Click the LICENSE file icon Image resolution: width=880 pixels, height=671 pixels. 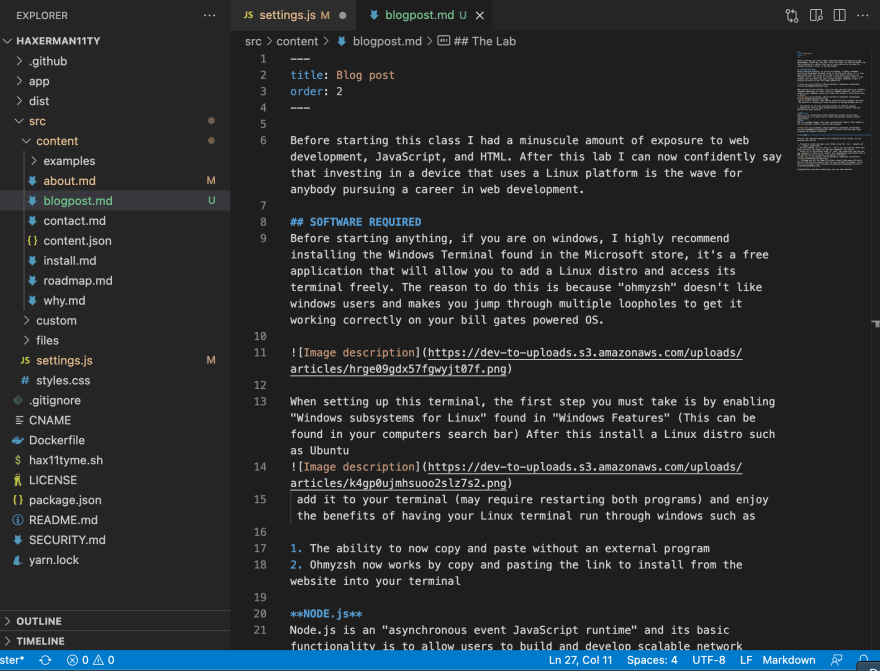(x=18, y=480)
